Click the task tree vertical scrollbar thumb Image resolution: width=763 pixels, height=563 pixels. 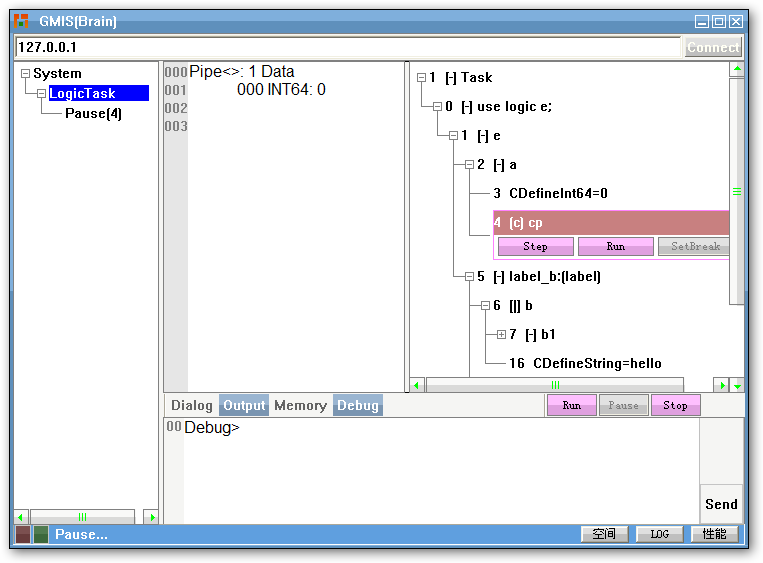(737, 191)
